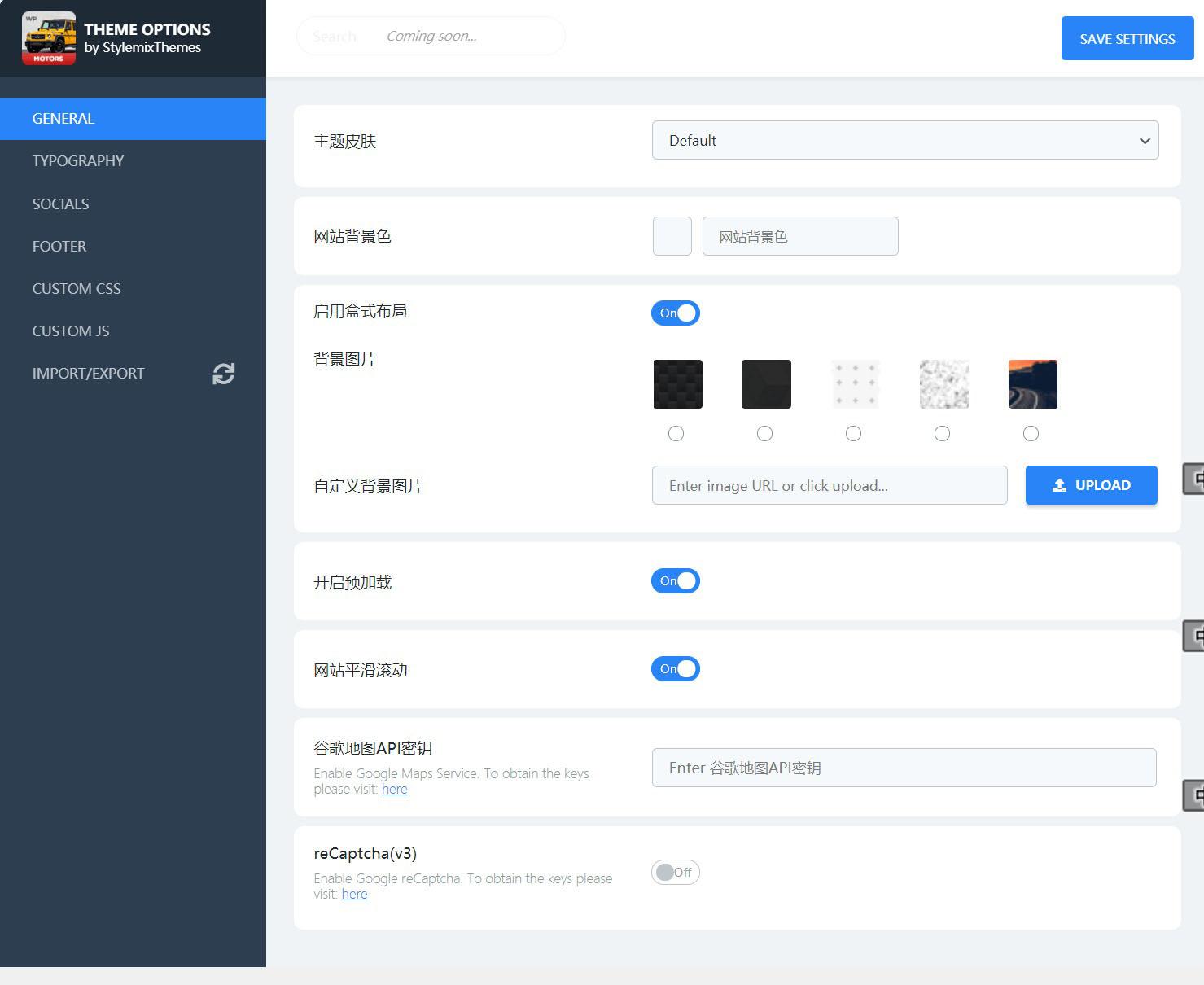Choose radio under dark woven pattern
This screenshot has width=1204, height=985.
[676, 434]
